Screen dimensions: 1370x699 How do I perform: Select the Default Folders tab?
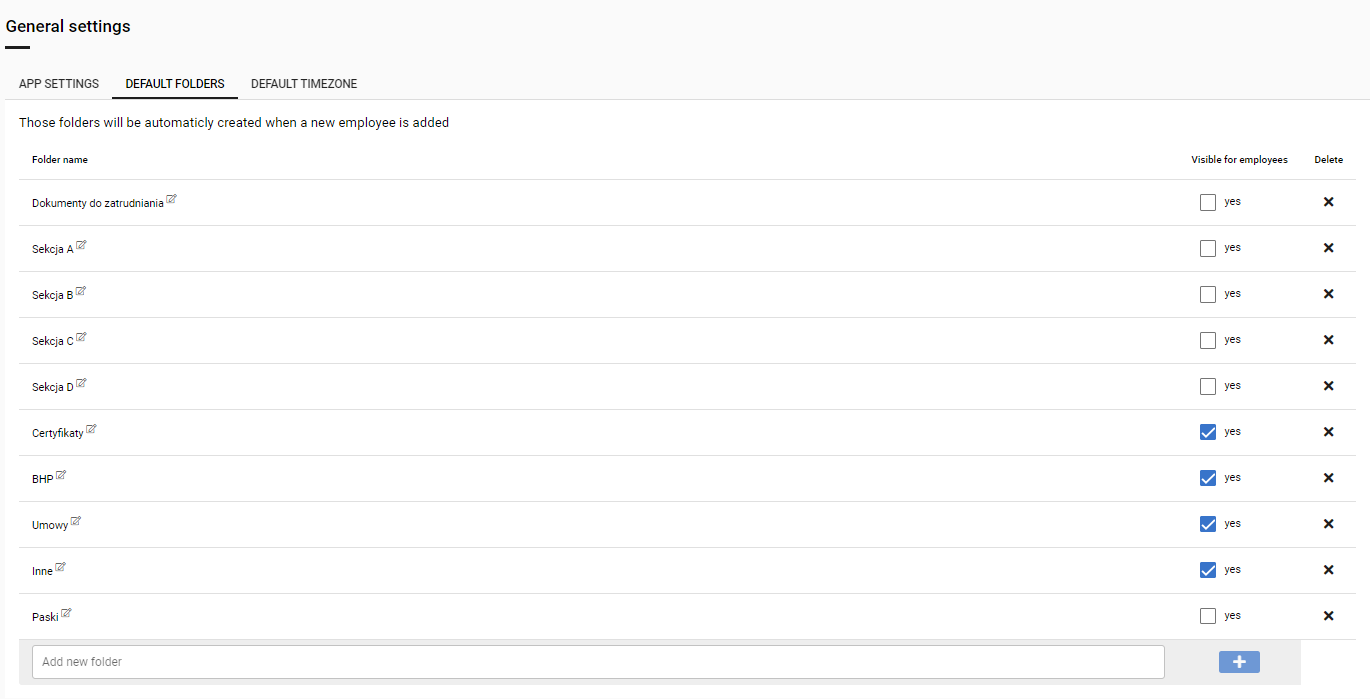(175, 84)
